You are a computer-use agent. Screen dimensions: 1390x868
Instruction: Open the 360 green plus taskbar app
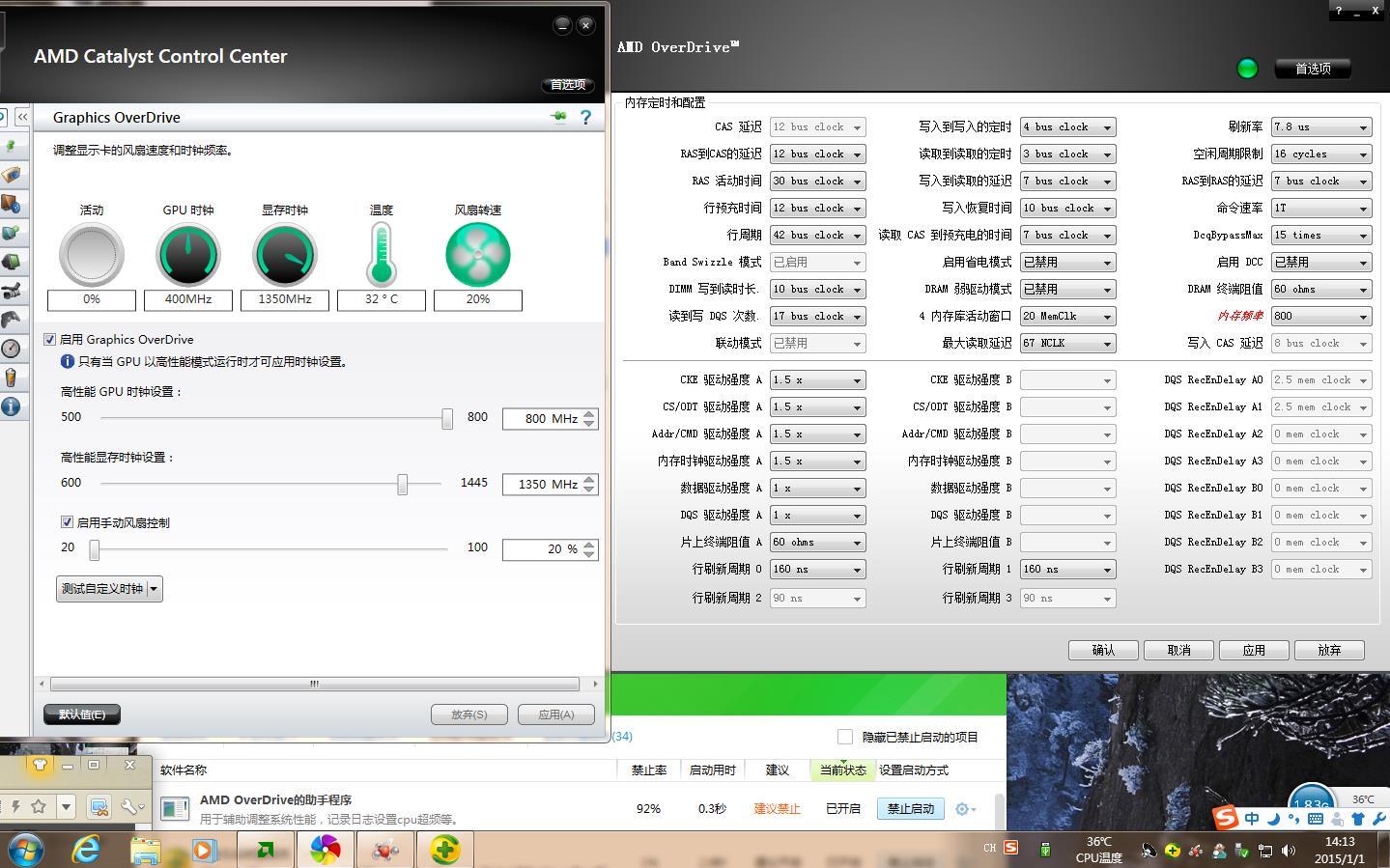click(444, 850)
